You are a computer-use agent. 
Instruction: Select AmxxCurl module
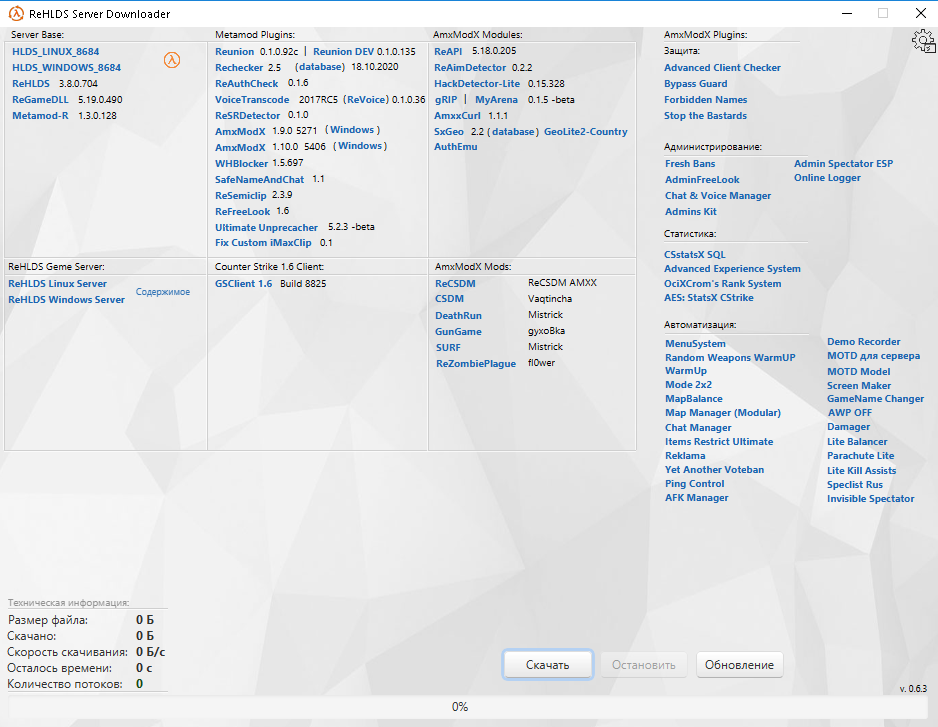tap(457, 115)
